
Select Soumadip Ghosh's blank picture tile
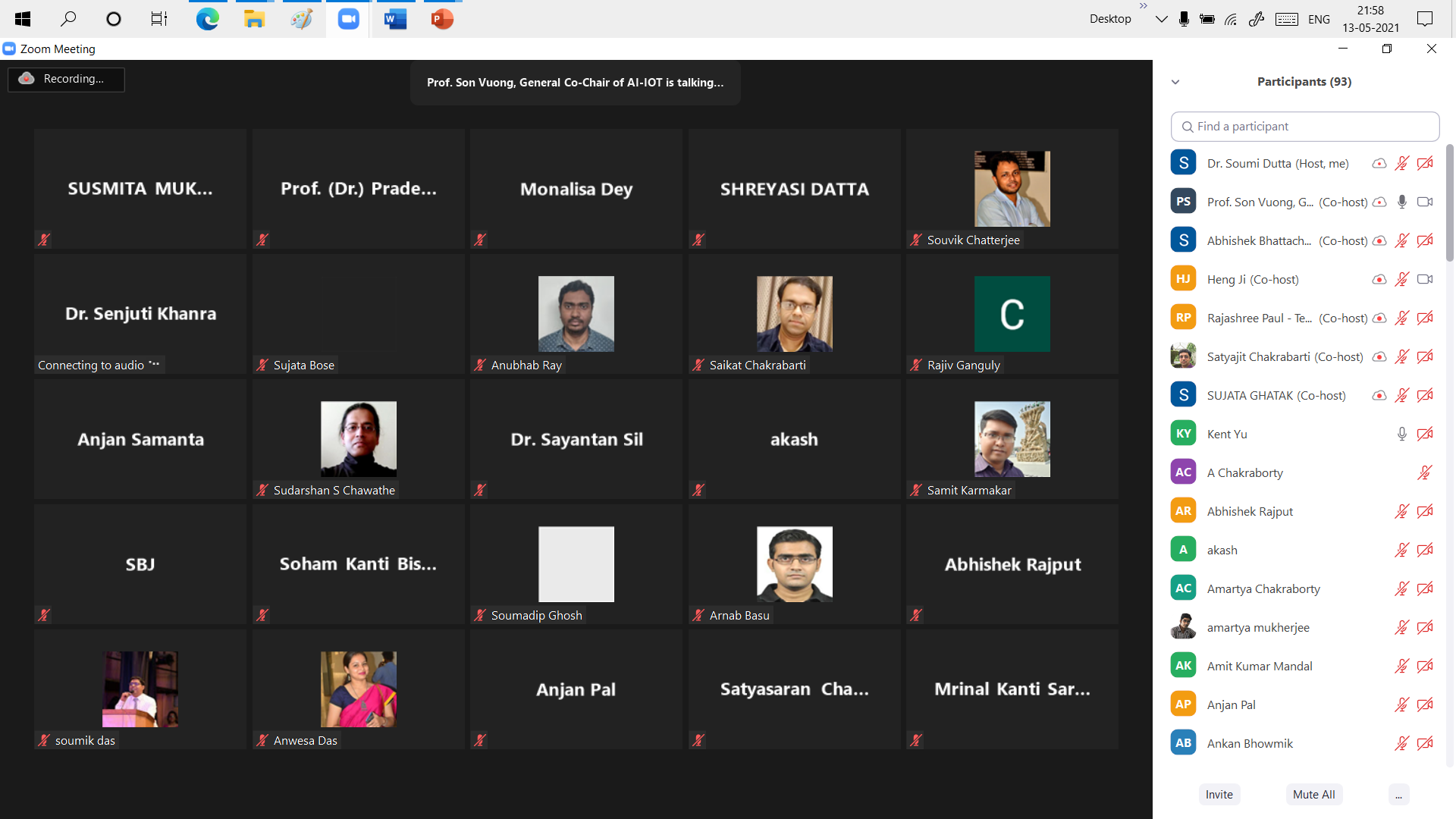click(x=576, y=564)
